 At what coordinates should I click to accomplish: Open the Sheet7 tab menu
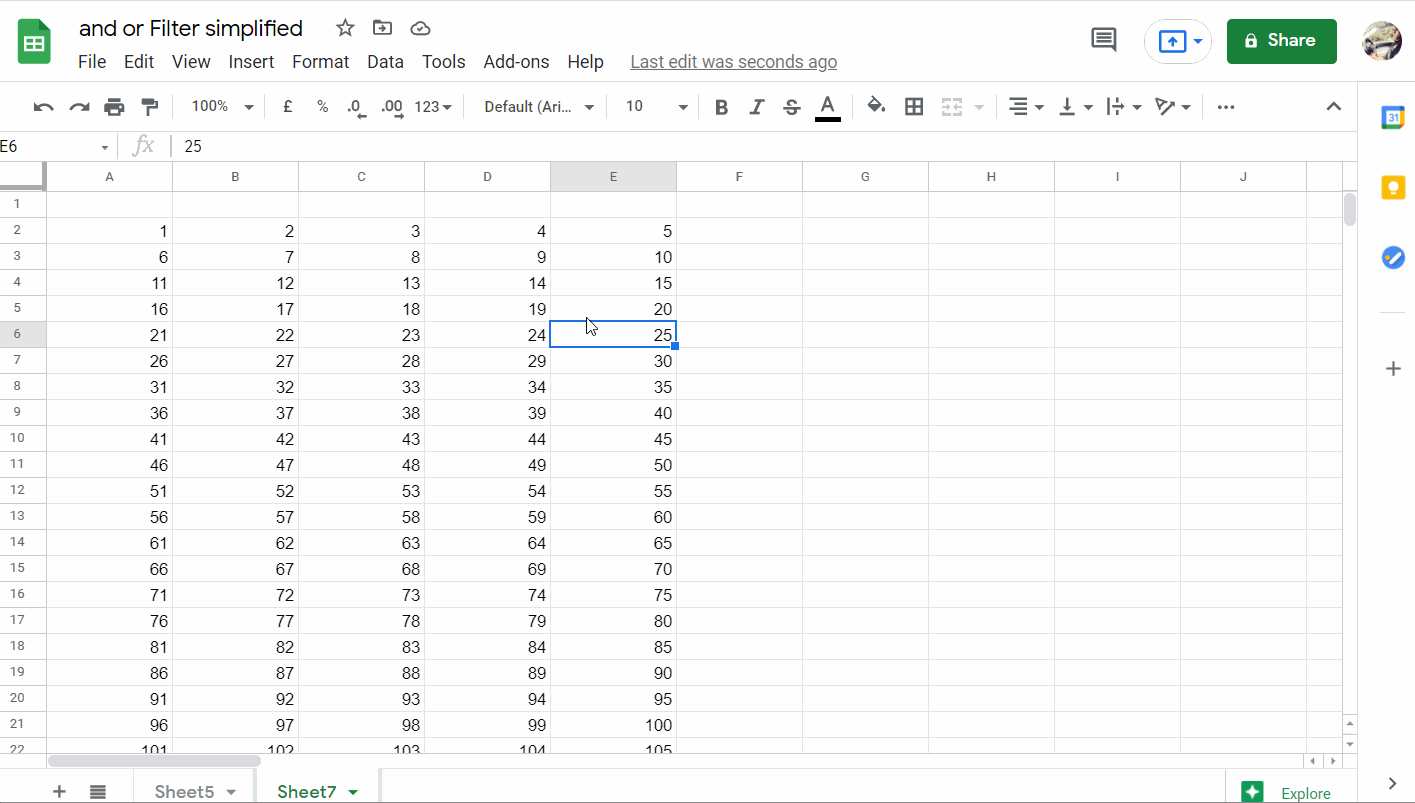354,790
